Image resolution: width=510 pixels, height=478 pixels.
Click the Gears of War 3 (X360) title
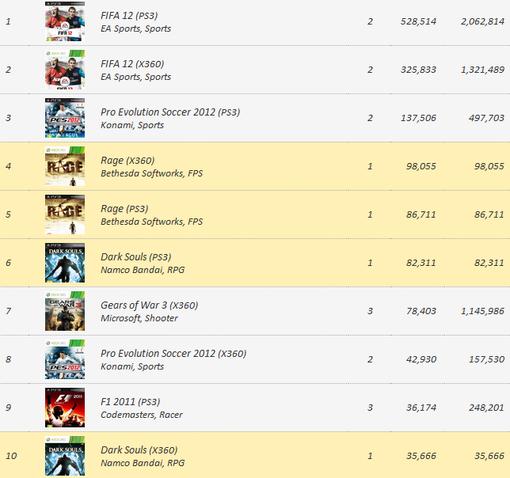pos(149,305)
